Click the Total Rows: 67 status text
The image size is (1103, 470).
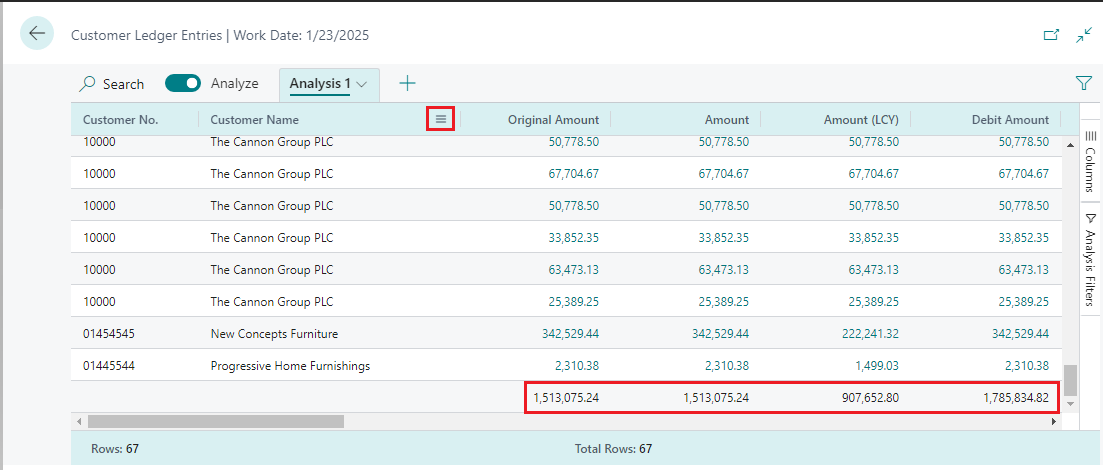tap(613, 448)
